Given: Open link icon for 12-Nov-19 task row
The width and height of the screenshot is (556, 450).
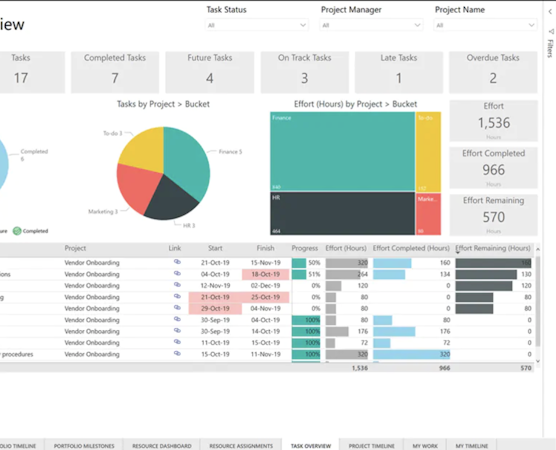Looking at the screenshot, I should pos(177,285).
